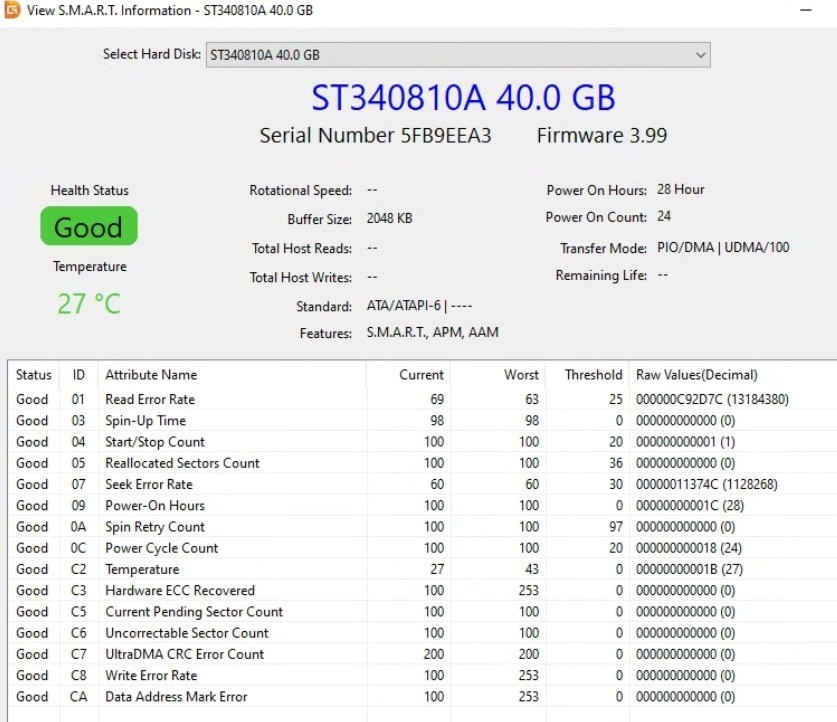Click raw value 000000000018 (24)
This screenshot has height=722, width=837.
[689, 548]
